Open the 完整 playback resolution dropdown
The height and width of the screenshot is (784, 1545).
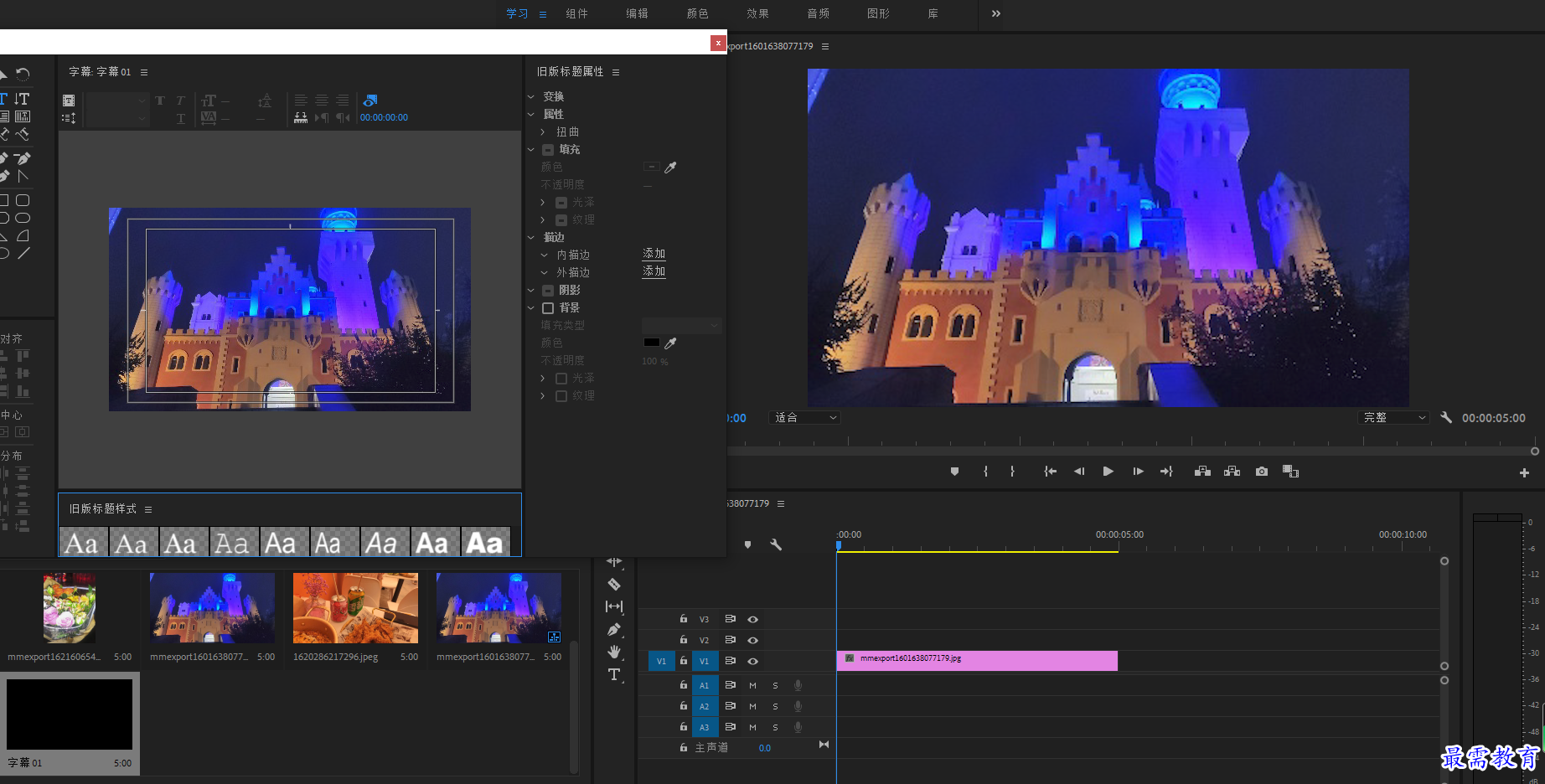coord(1393,417)
